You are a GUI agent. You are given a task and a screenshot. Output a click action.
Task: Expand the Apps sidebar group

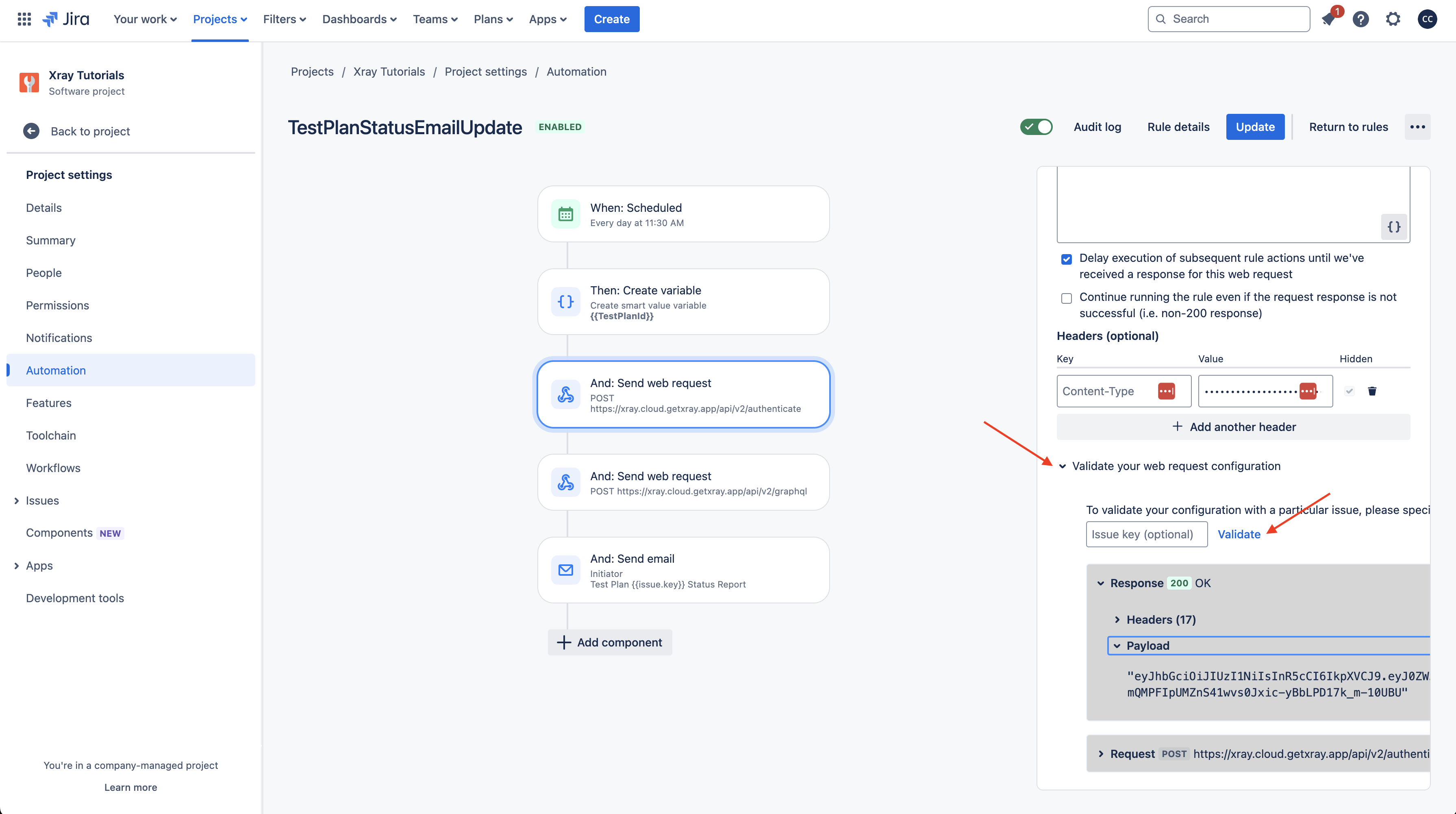coord(16,566)
